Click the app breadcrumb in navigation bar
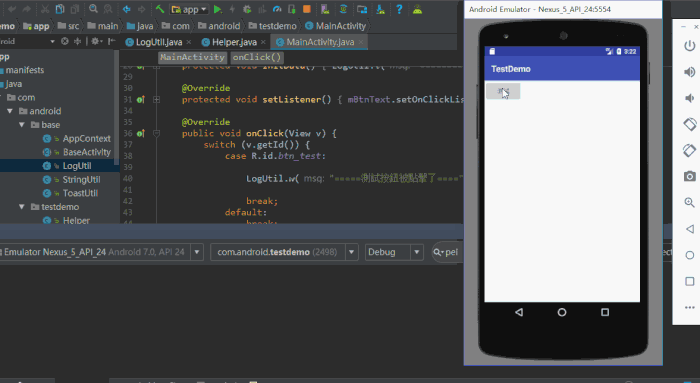This screenshot has width=700, height=383. tap(36, 26)
